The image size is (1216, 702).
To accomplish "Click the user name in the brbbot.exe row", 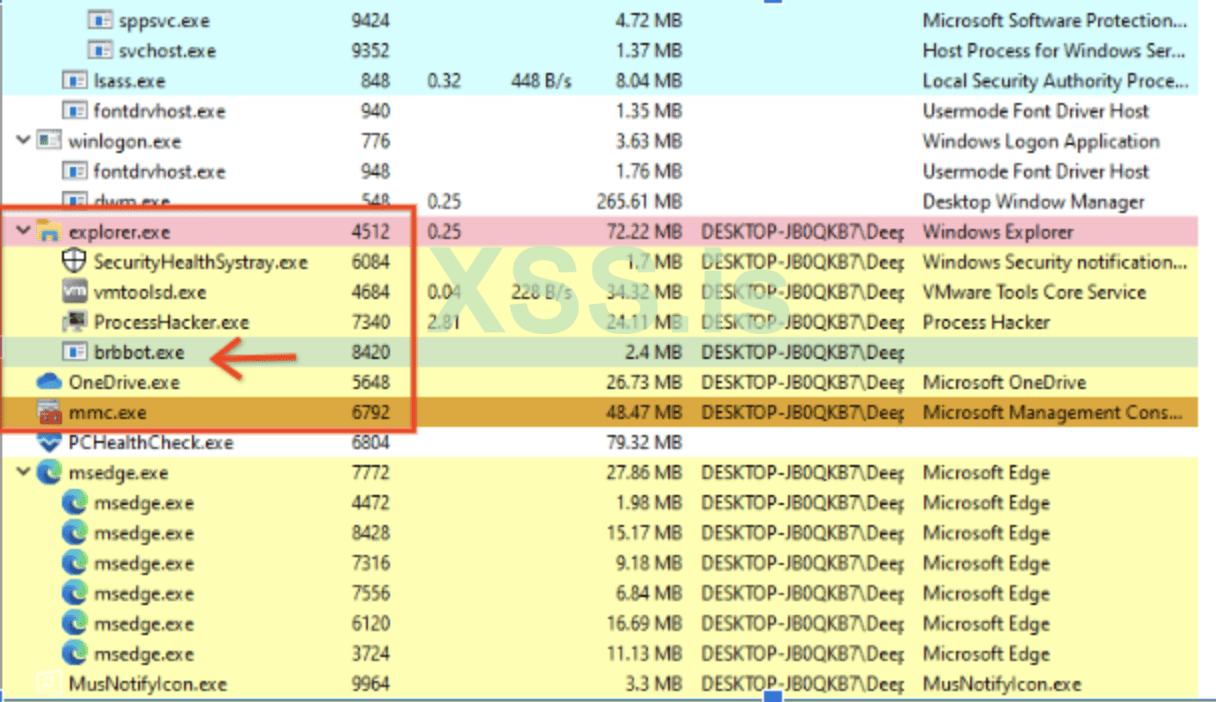I will pos(803,352).
